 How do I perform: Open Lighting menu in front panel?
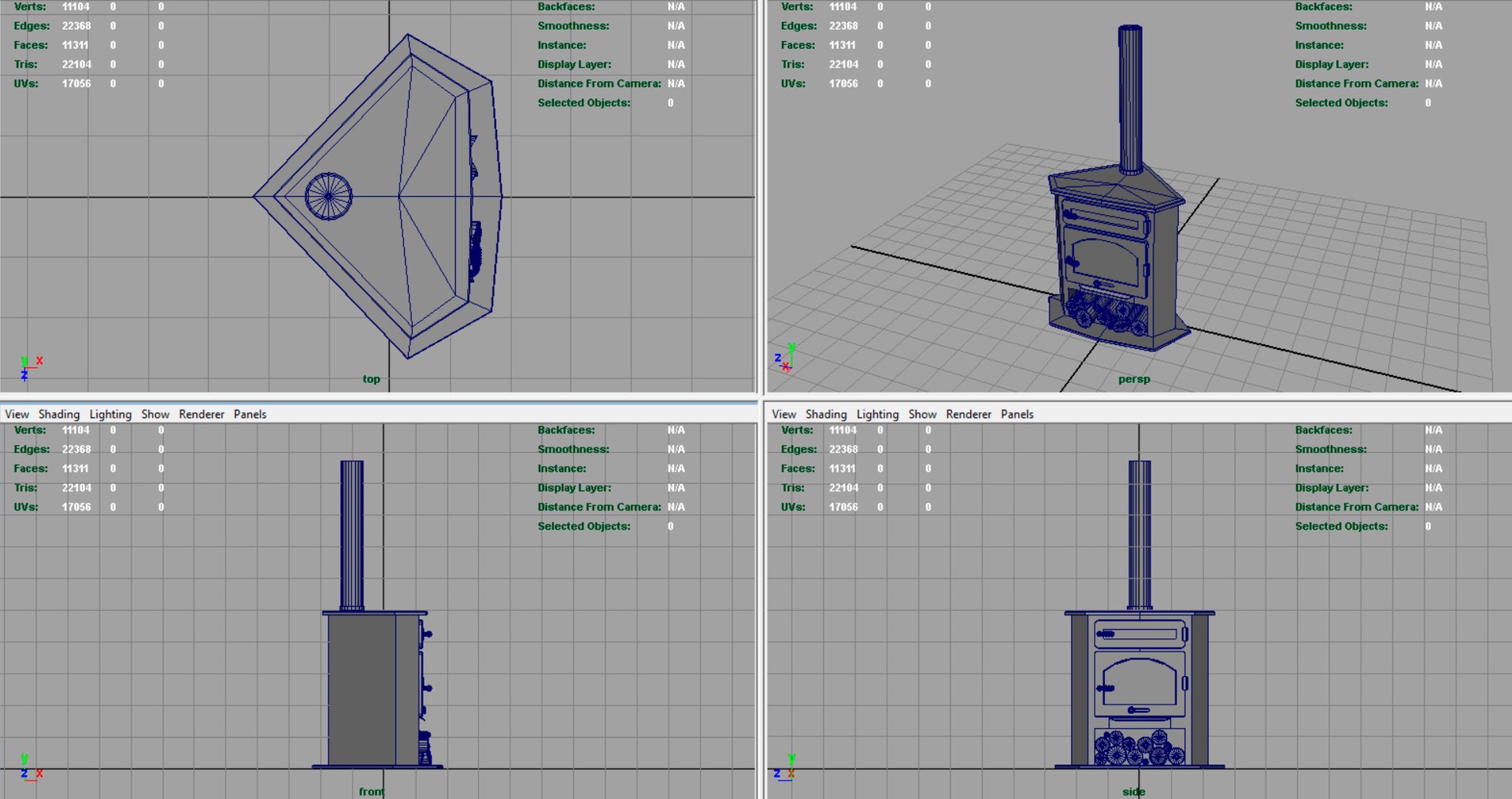110,414
